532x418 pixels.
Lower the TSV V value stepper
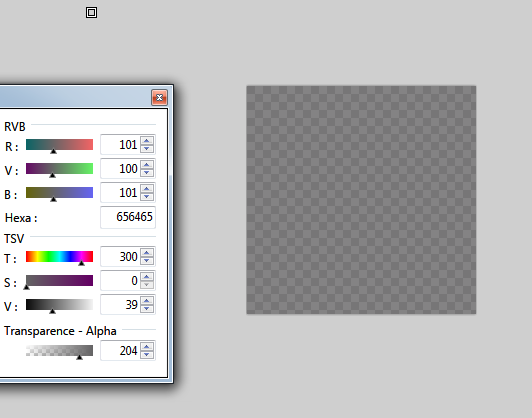coord(147,308)
